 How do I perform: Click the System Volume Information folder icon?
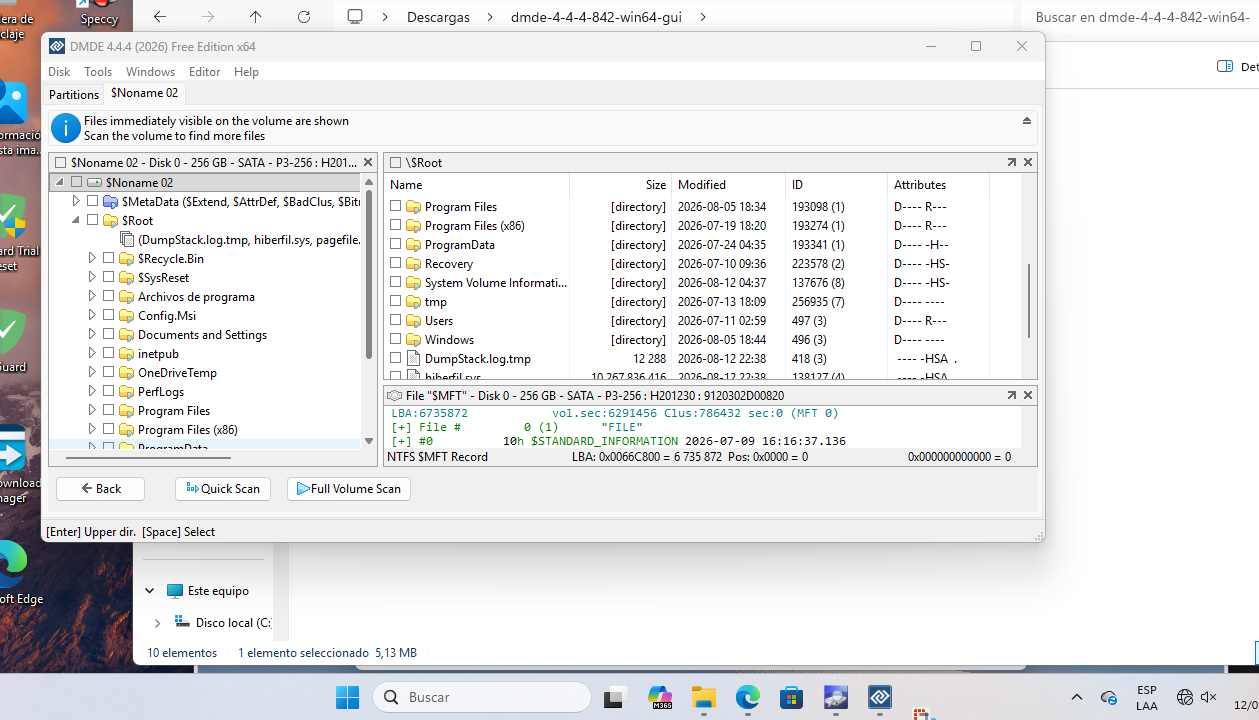click(413, 282)
